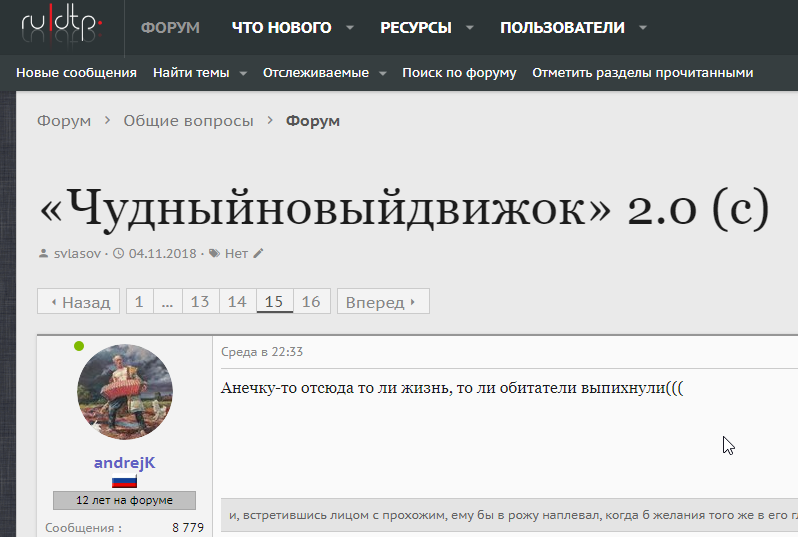The image size is (798, 537).
Task: Open Поиск по форуму link
Action: [459, 73]
